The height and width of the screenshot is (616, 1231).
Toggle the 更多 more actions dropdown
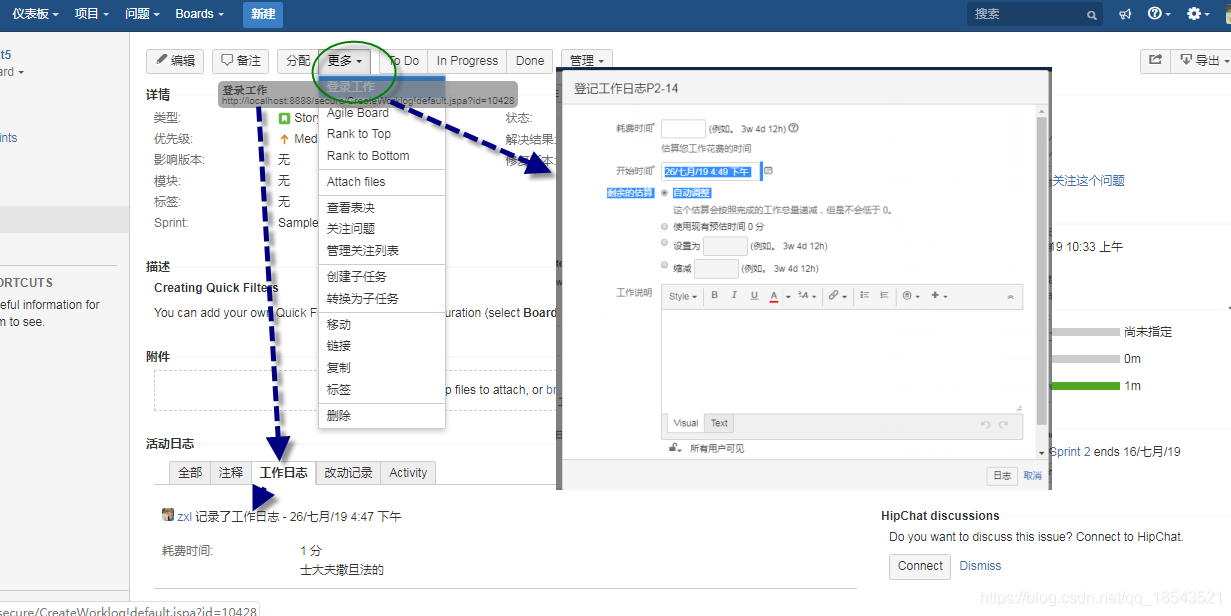tap(345, 61)
